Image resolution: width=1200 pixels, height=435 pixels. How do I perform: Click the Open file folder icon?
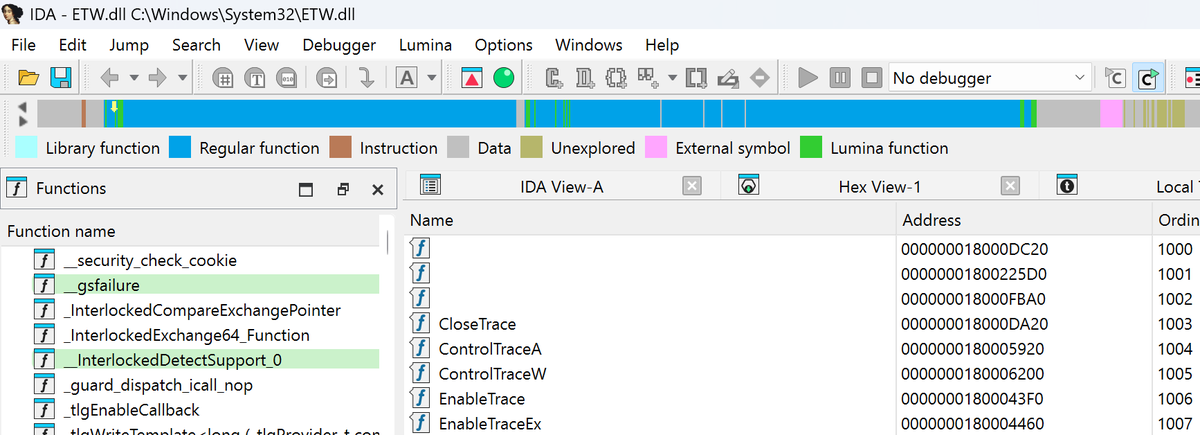(28, 77)
